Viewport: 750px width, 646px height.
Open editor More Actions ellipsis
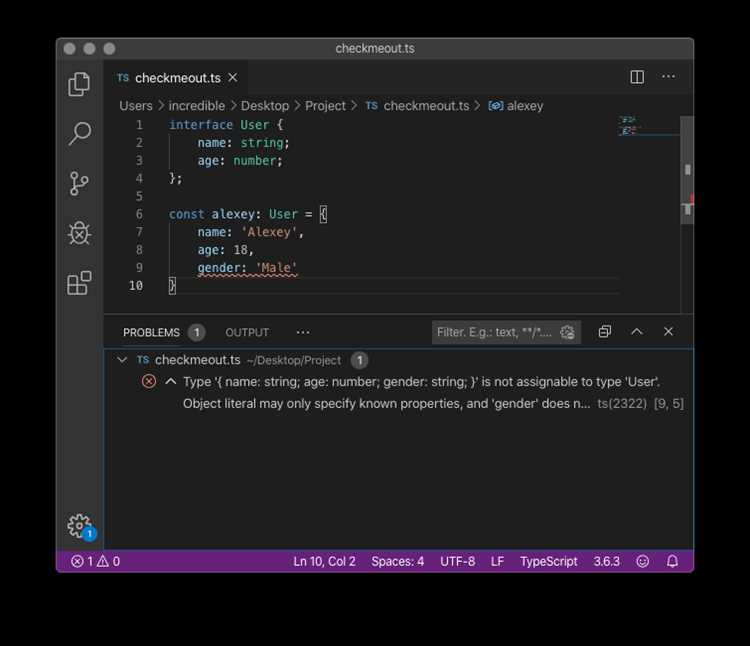[668, 77]
